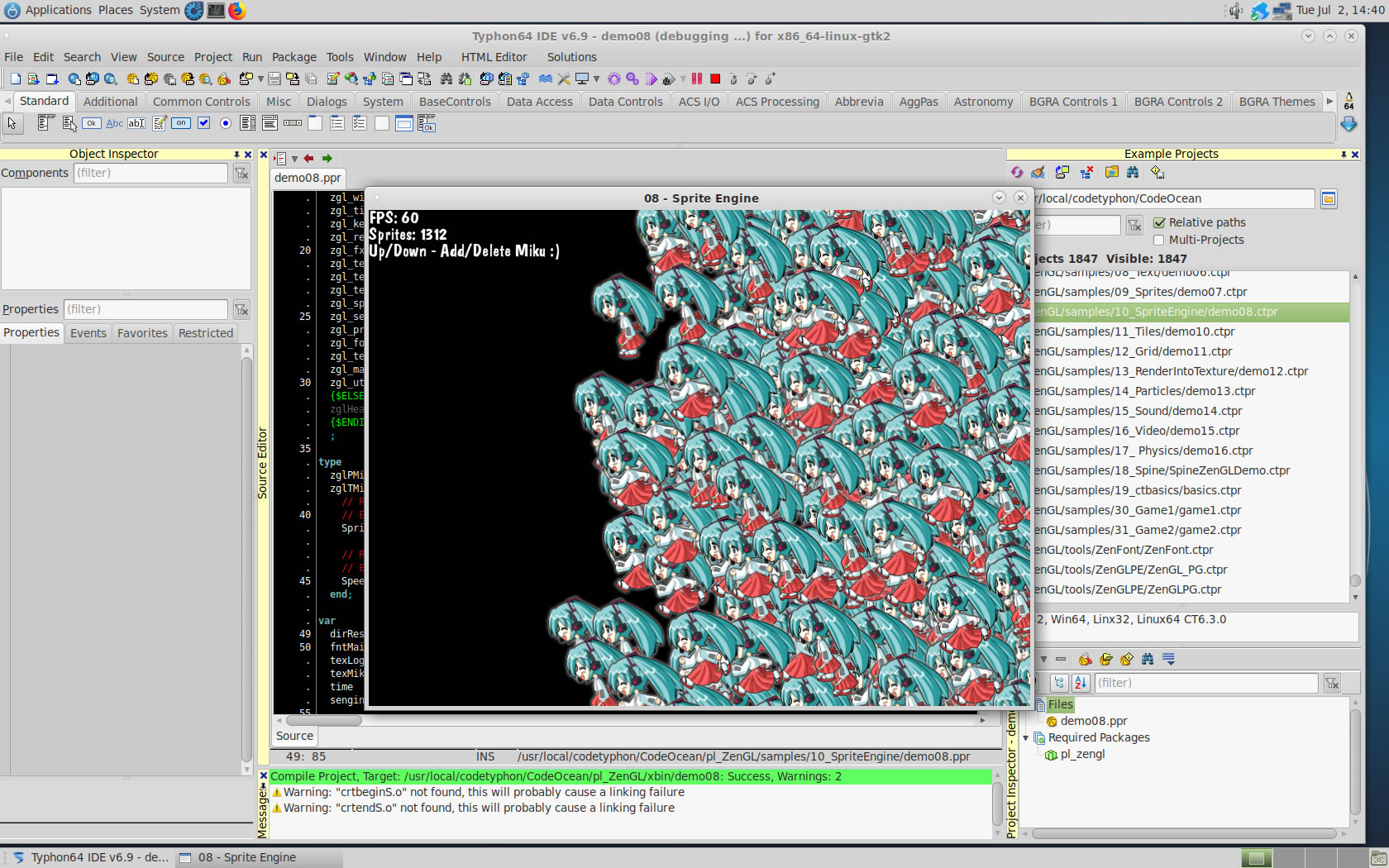Open dropdown arrow next to view forms icon
The image size is (1389, 868).
(x=261, y=79)
